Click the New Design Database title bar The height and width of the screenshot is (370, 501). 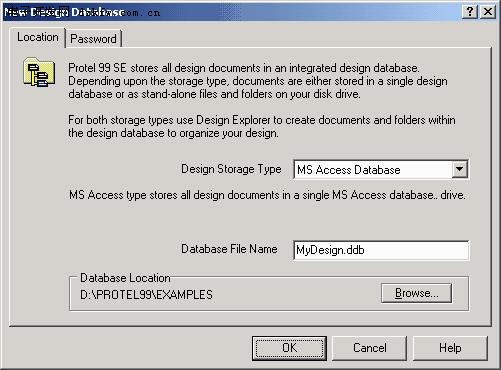pyautogui.click(x=232, y=12)
